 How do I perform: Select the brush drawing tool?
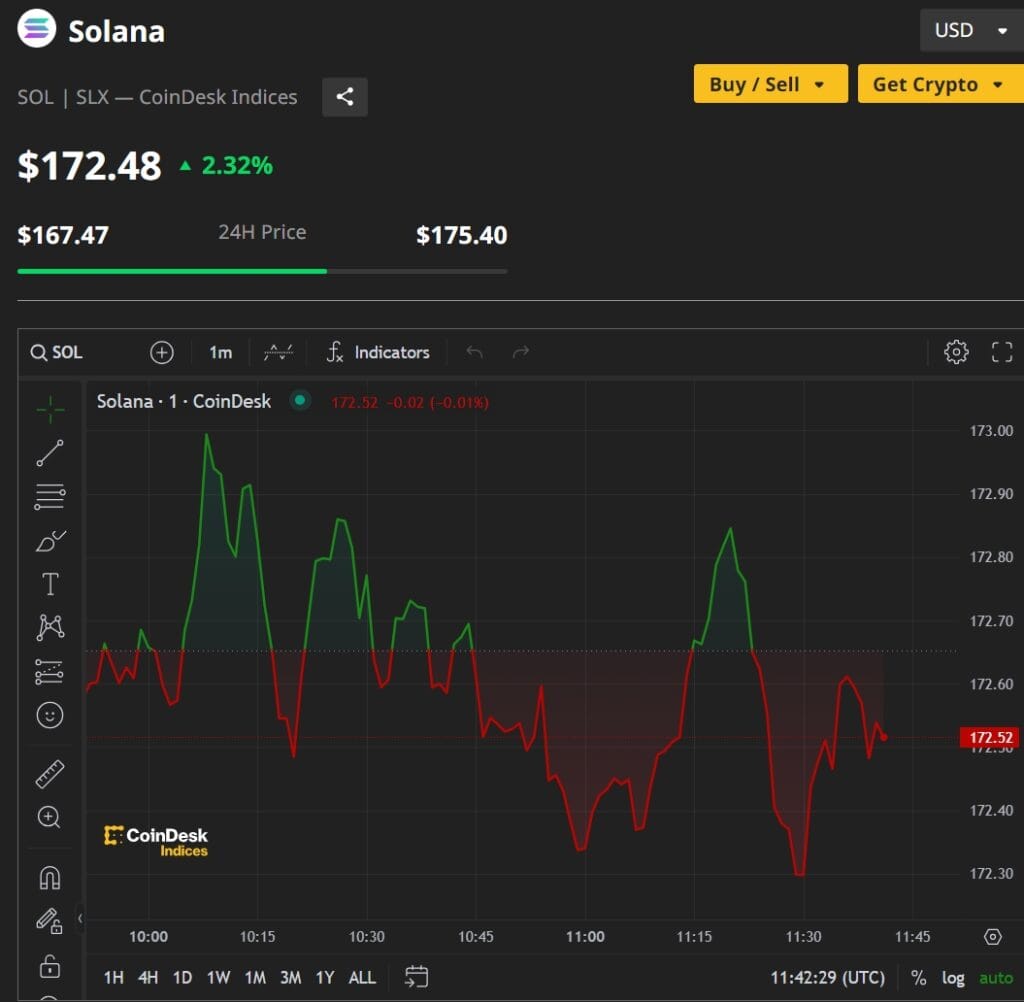(x=50, y=541)
